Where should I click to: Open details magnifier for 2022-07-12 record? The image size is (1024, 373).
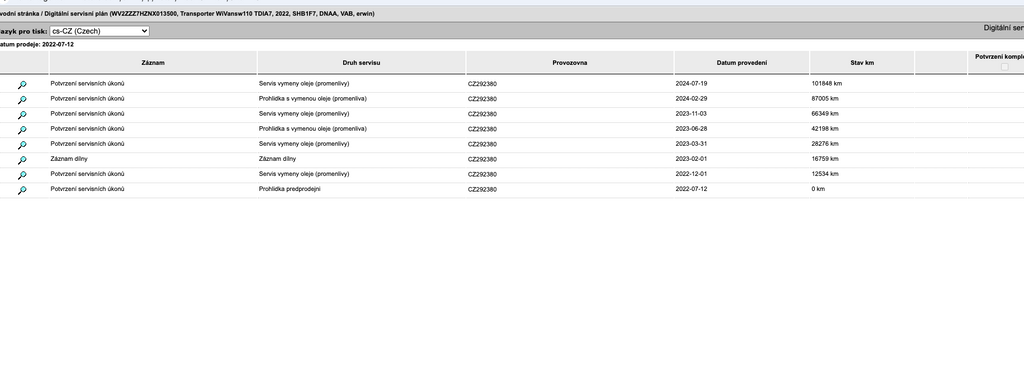coord(22,190)
